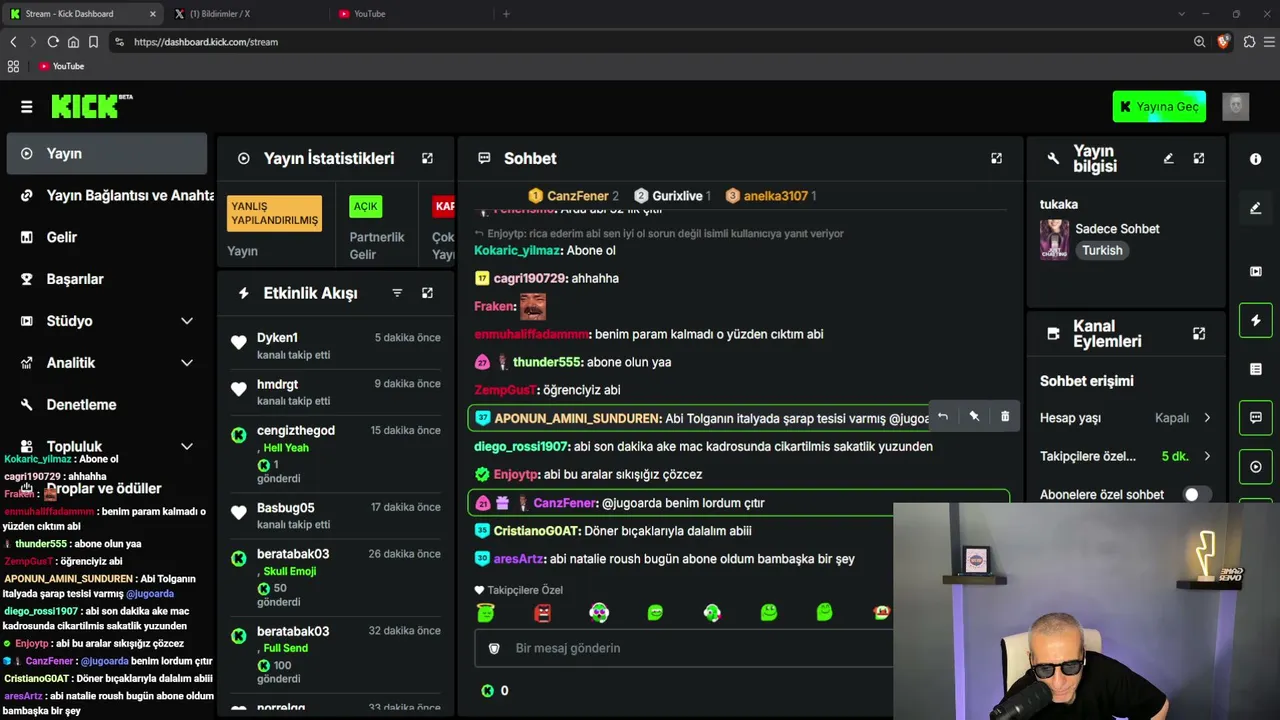
Task: Toggle the chat bubble icon in right rail
Action: pos(1256,417)
